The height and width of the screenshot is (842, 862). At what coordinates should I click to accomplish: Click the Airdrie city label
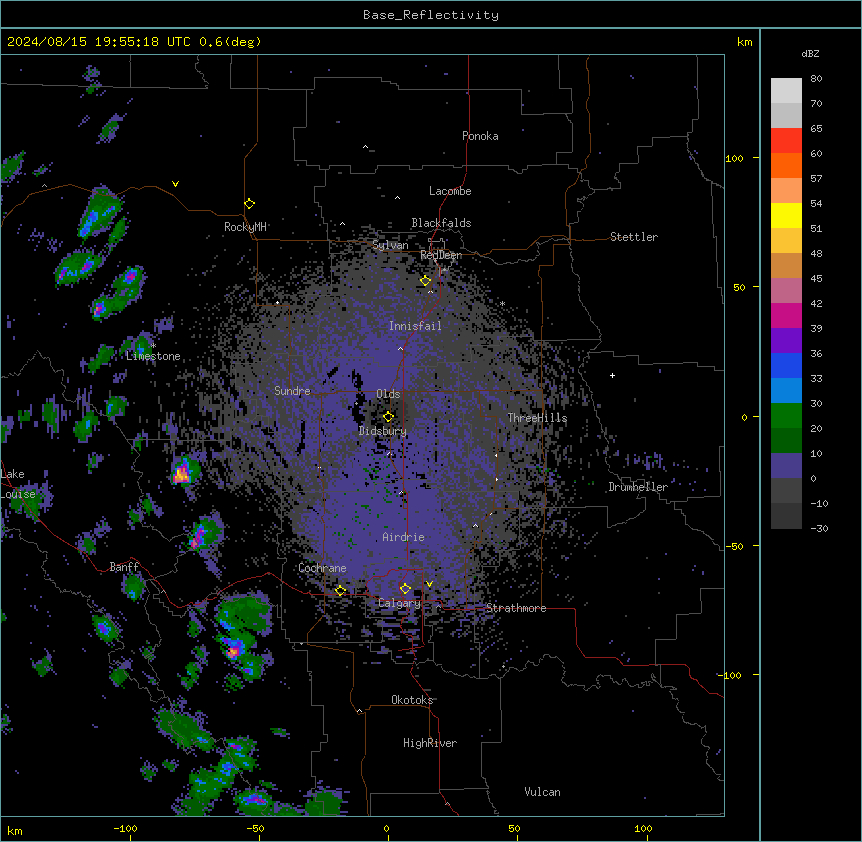coord(404,537)
